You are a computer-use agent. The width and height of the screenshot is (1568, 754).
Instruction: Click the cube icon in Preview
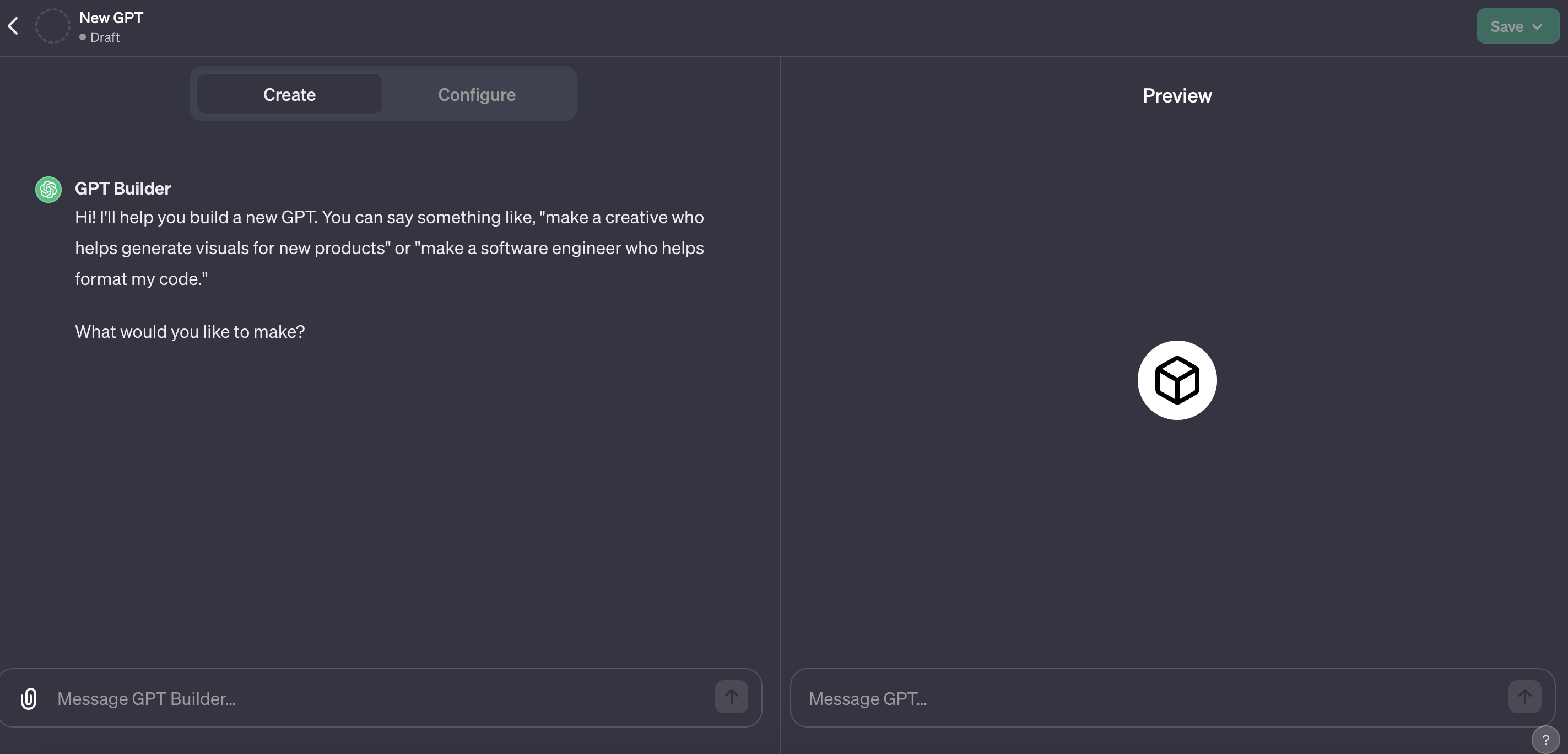tap(1177, 380)
